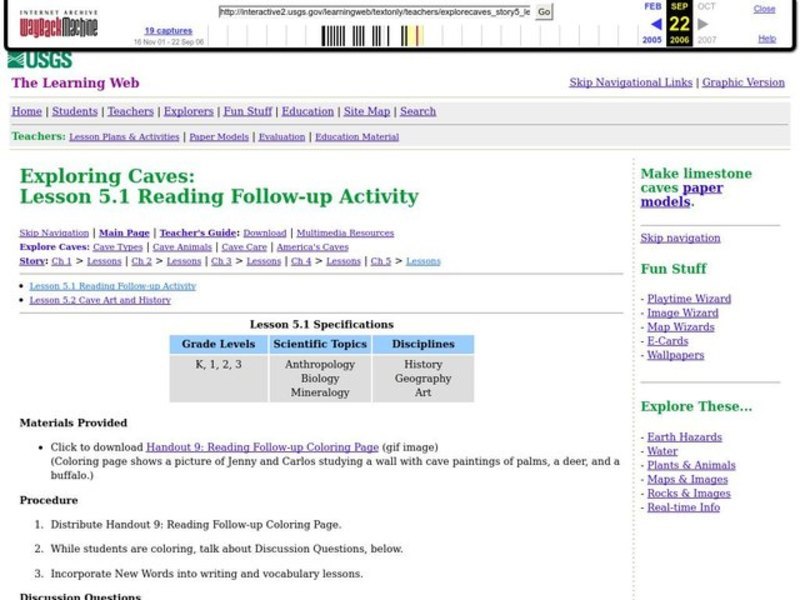The width and height of the screenshot is (800, 600).
Task: Go to previous capture with the blue arrow
Action: (x=655, y=23)
